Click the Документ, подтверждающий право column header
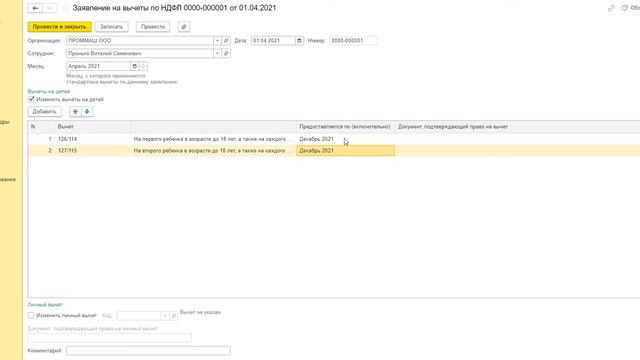The height and width of the screenshot is (360, 640). pyautogui.click(x=518, y=127)
